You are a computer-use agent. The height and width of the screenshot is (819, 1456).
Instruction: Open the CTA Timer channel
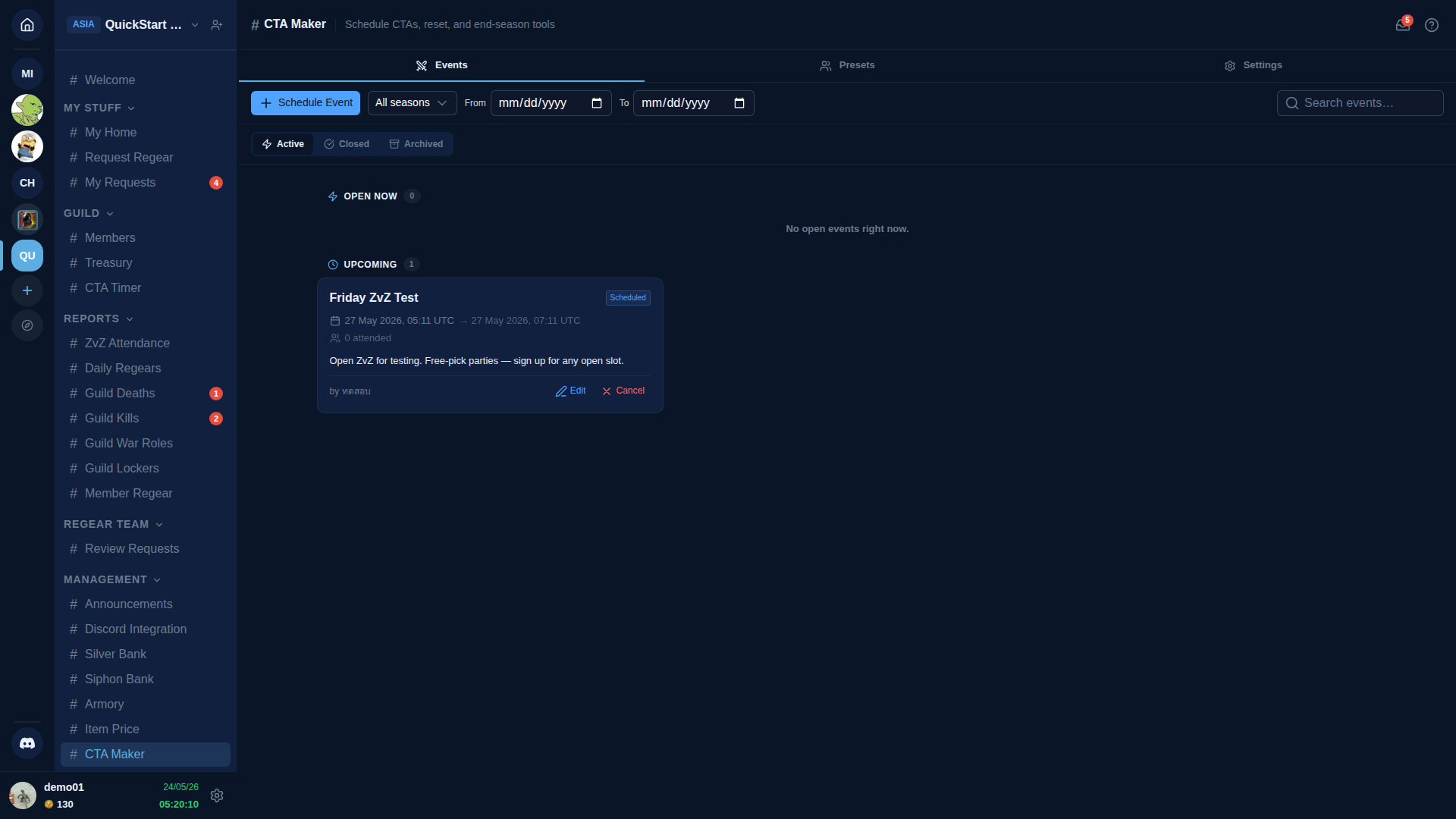point(146,288)
